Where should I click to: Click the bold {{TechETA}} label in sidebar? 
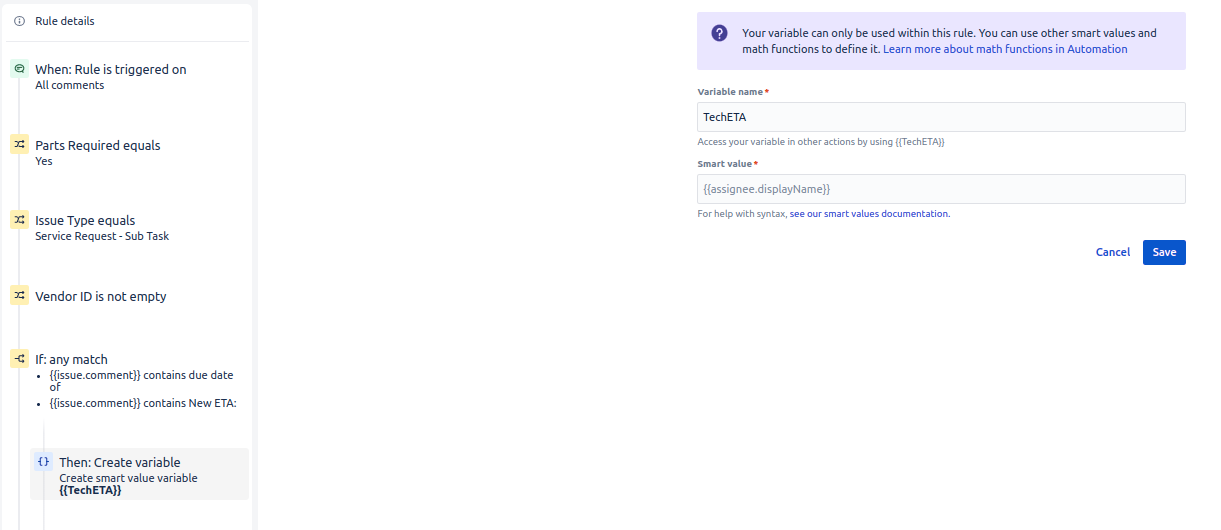90,490
